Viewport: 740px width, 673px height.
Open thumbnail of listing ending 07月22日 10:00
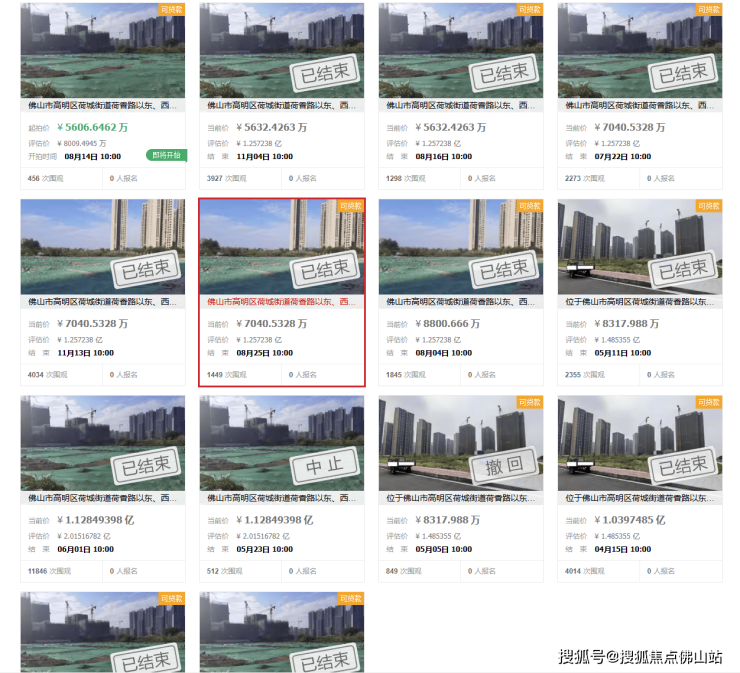pos(640,50)
